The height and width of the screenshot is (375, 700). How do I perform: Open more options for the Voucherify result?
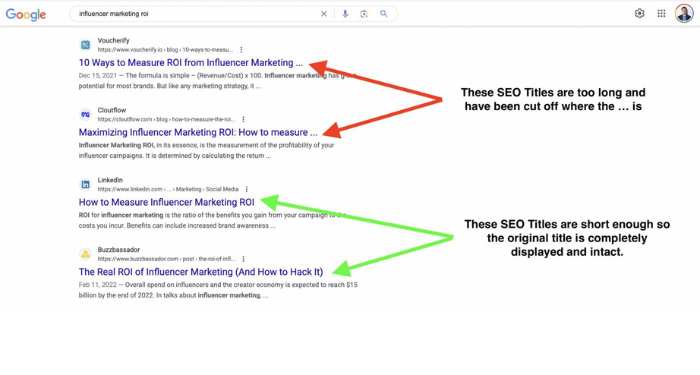[241, 50]
